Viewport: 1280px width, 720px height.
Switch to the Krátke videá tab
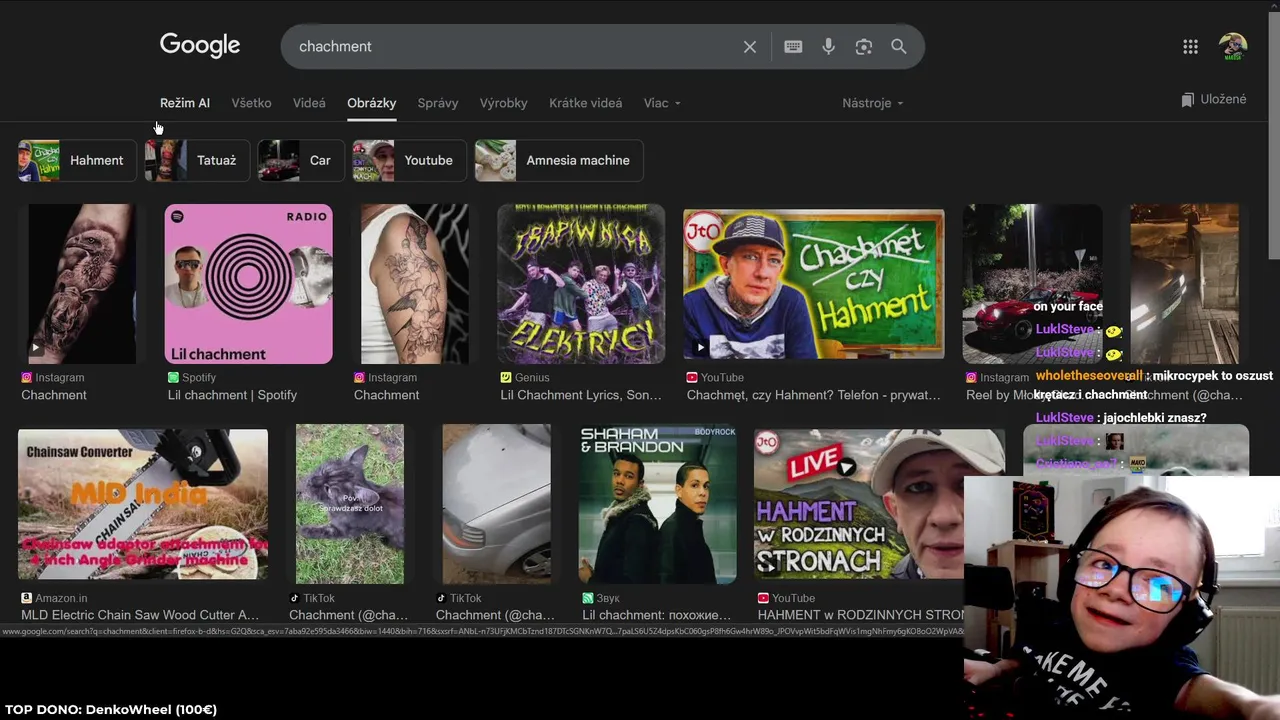(585, 103)
